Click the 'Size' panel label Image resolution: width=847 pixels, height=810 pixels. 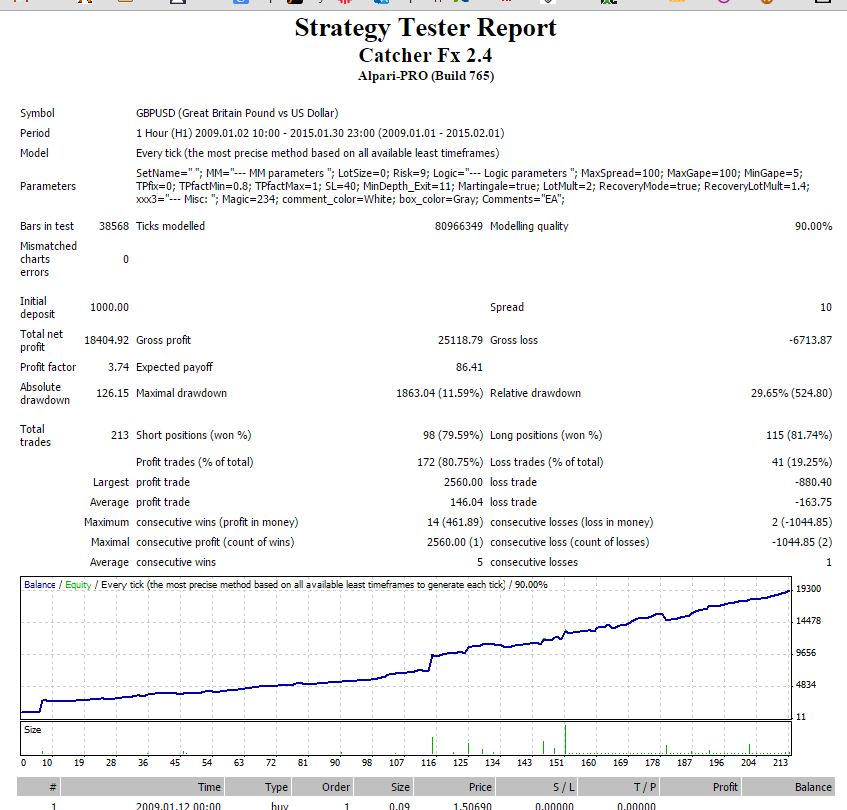32,730
